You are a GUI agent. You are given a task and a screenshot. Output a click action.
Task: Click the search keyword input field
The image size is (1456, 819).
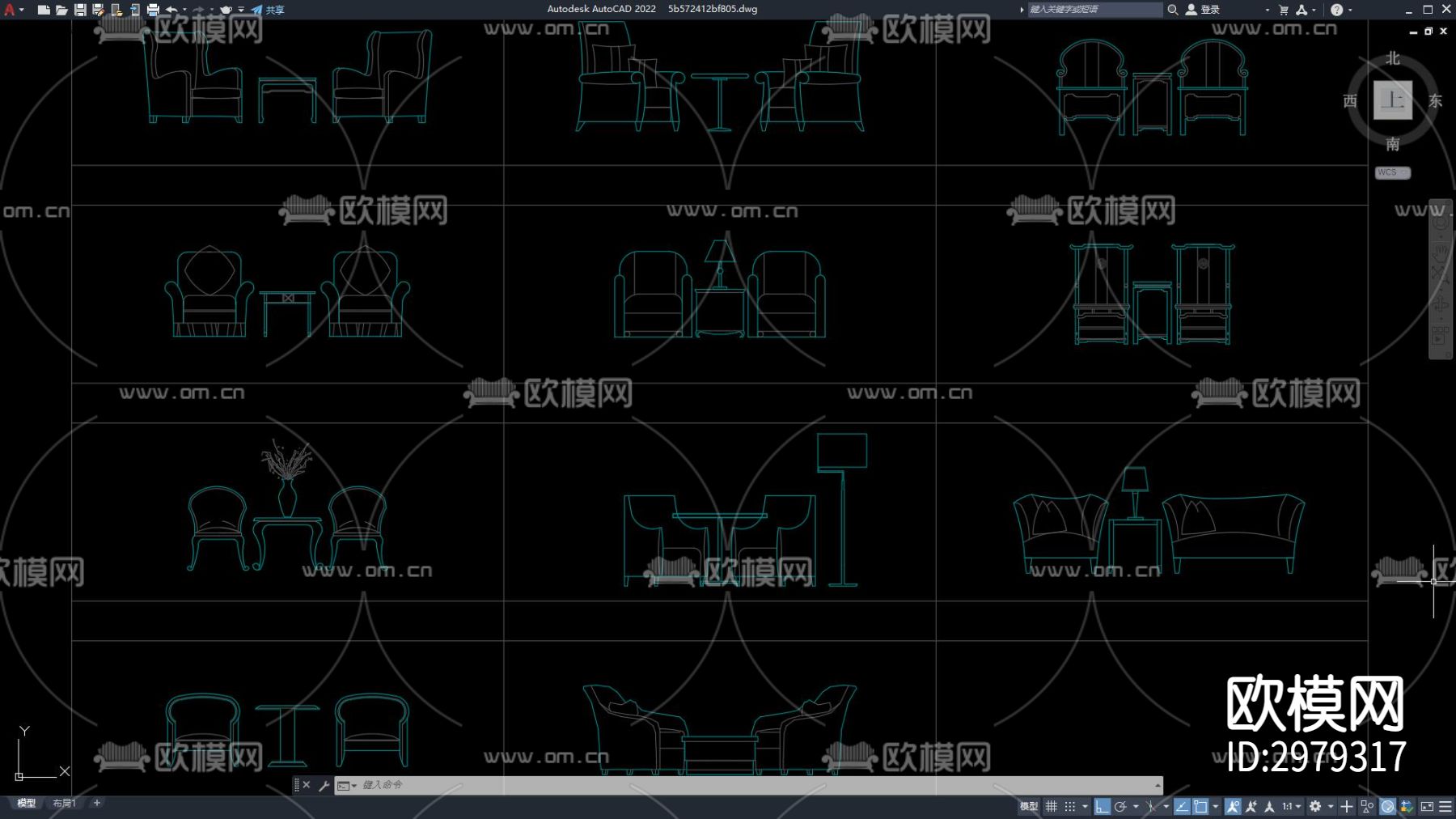click(1095, 10)
